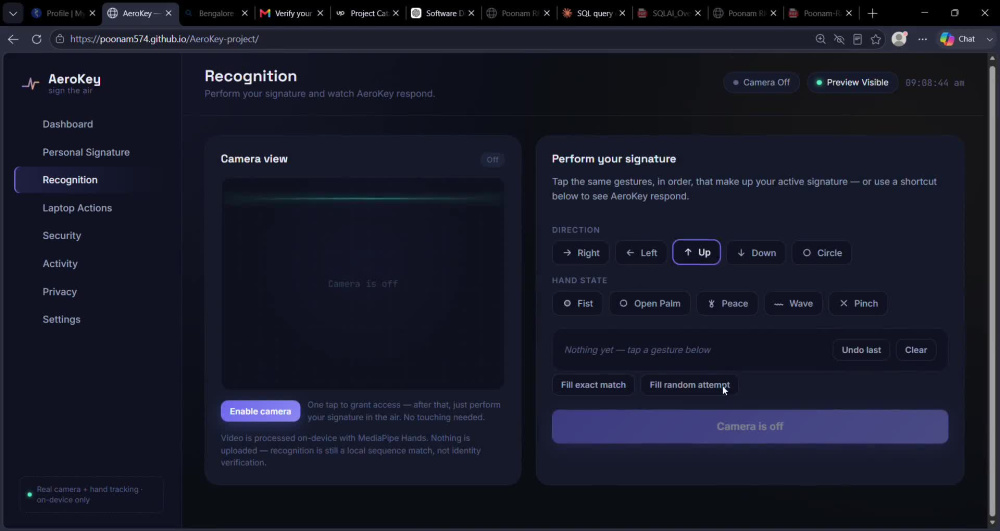Close the AeroKey tab
The width and height of the screenshot is (1000, 531).
(168, 13)
